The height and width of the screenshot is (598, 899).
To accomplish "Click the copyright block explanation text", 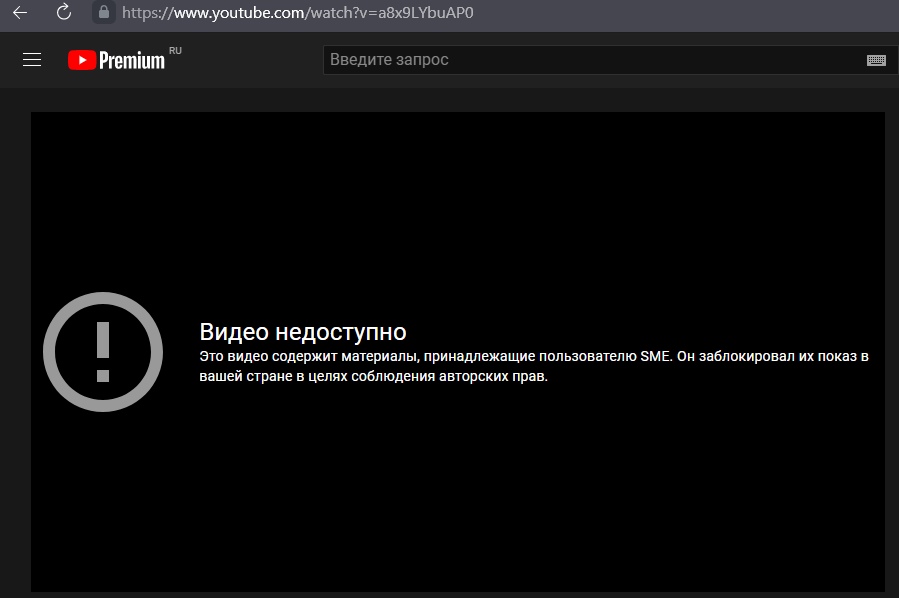I will [x=400, y=377].
